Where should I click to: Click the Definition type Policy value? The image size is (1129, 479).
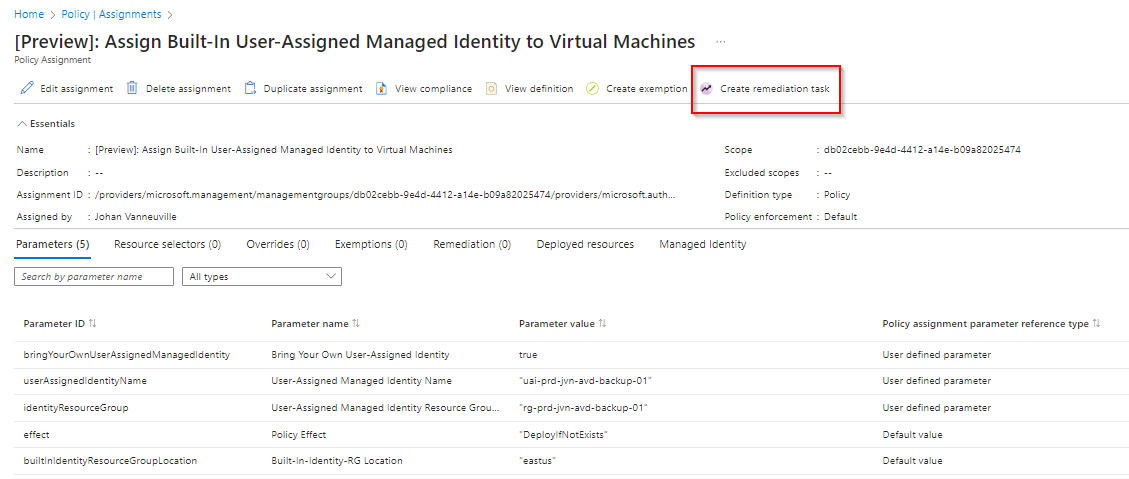click(837, 194)
